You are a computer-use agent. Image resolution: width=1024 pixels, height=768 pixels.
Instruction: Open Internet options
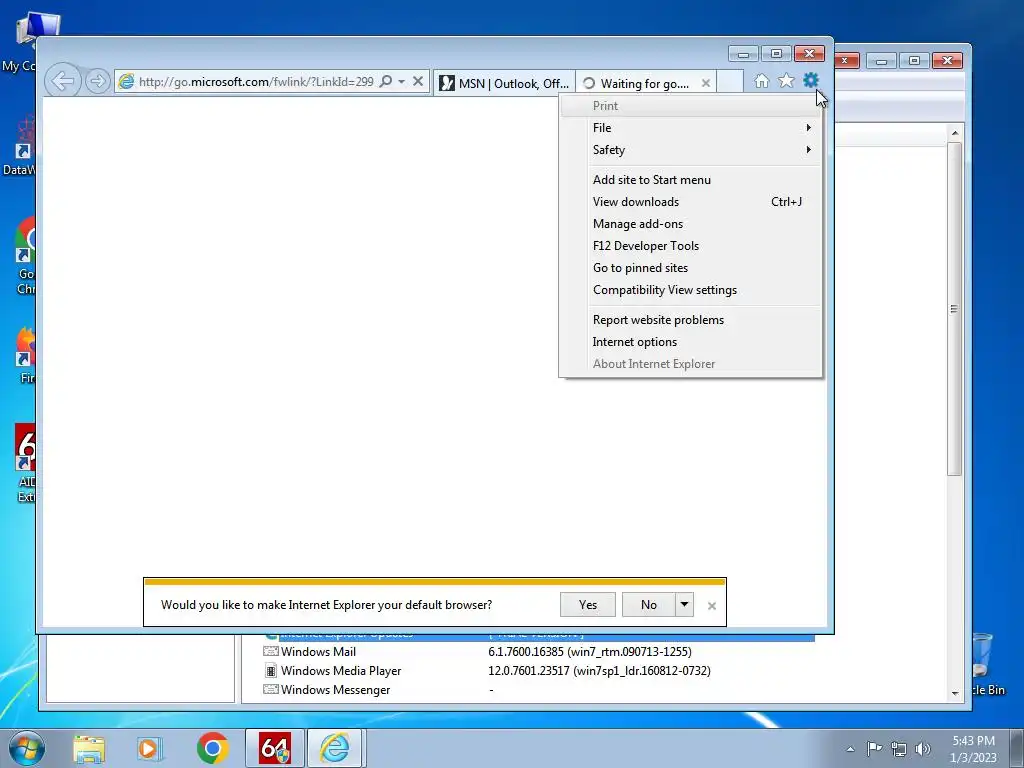[691, 342]
